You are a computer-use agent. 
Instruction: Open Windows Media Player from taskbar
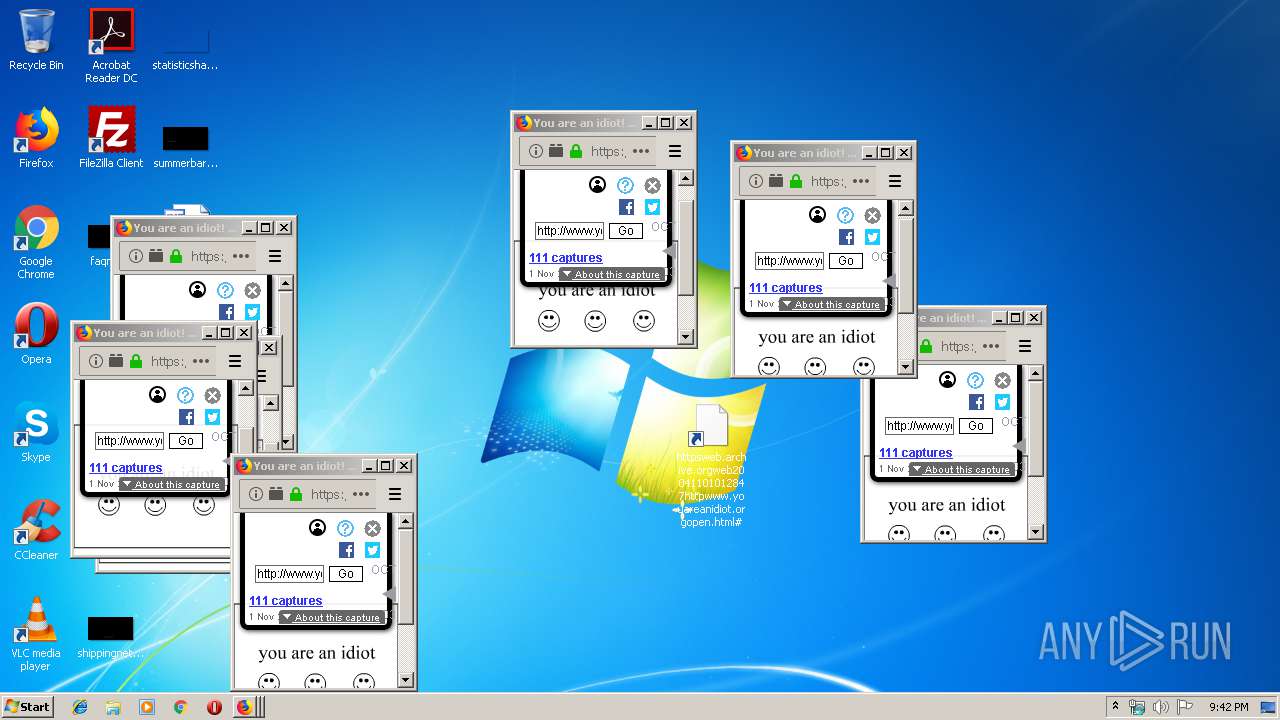pos(147,707)
